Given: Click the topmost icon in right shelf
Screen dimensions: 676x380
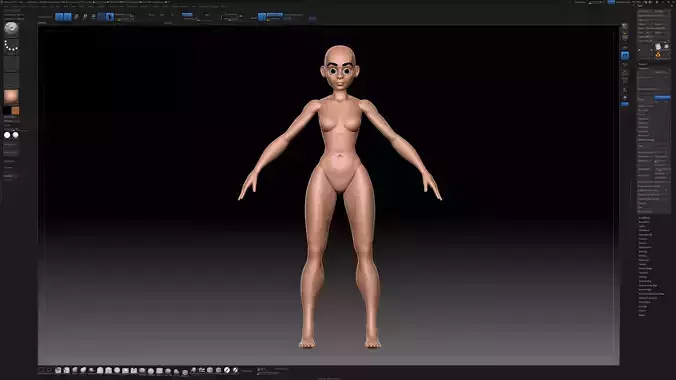Looking at the screenshot, I should [x=625, y=26].
